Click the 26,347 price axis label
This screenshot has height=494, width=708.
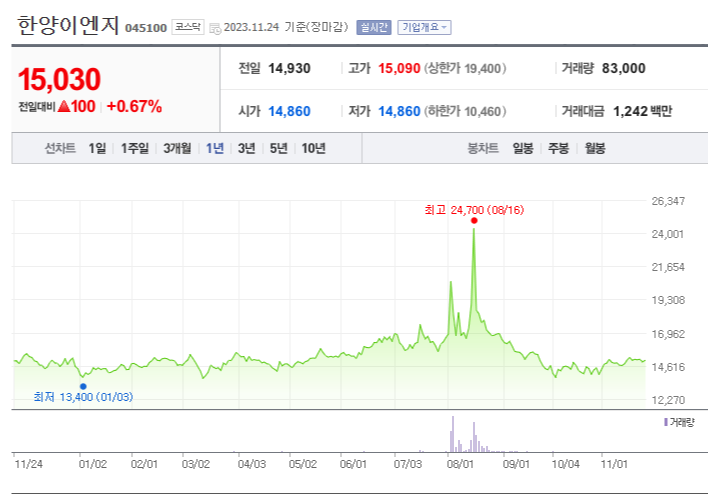click(x=668, y=201)
